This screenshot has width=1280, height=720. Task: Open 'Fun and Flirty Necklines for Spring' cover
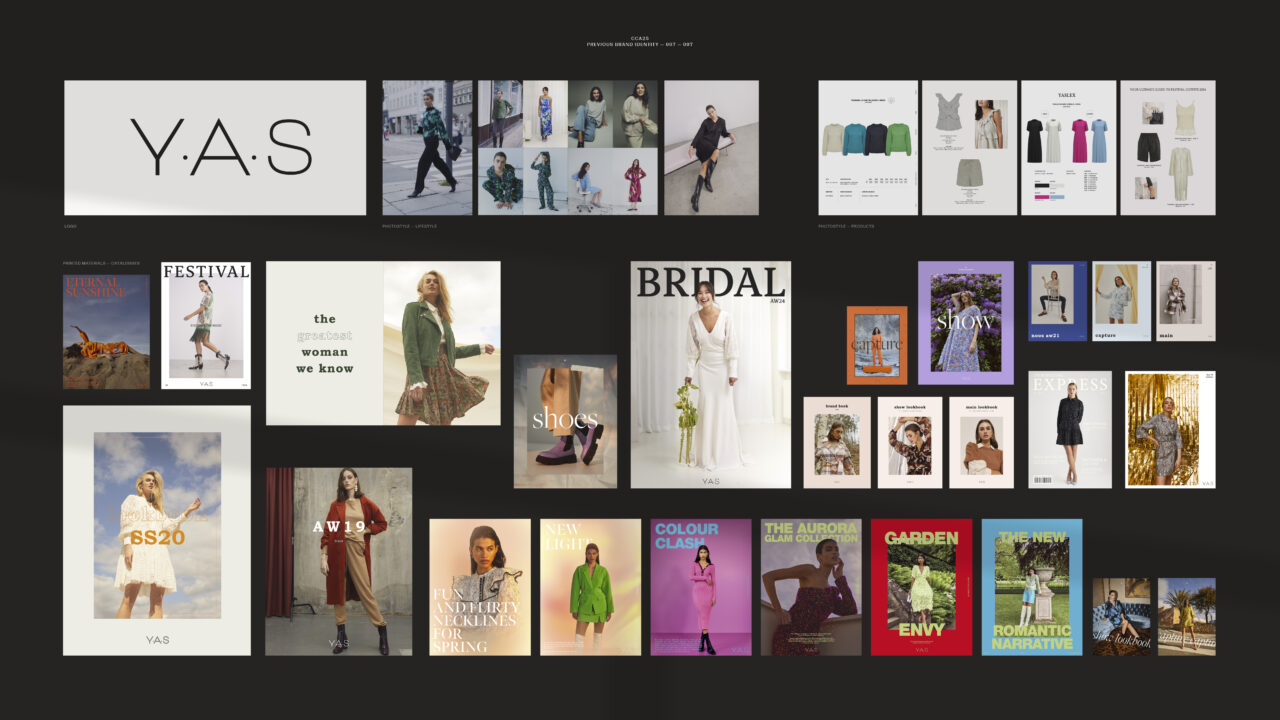(x=480, y=587)
